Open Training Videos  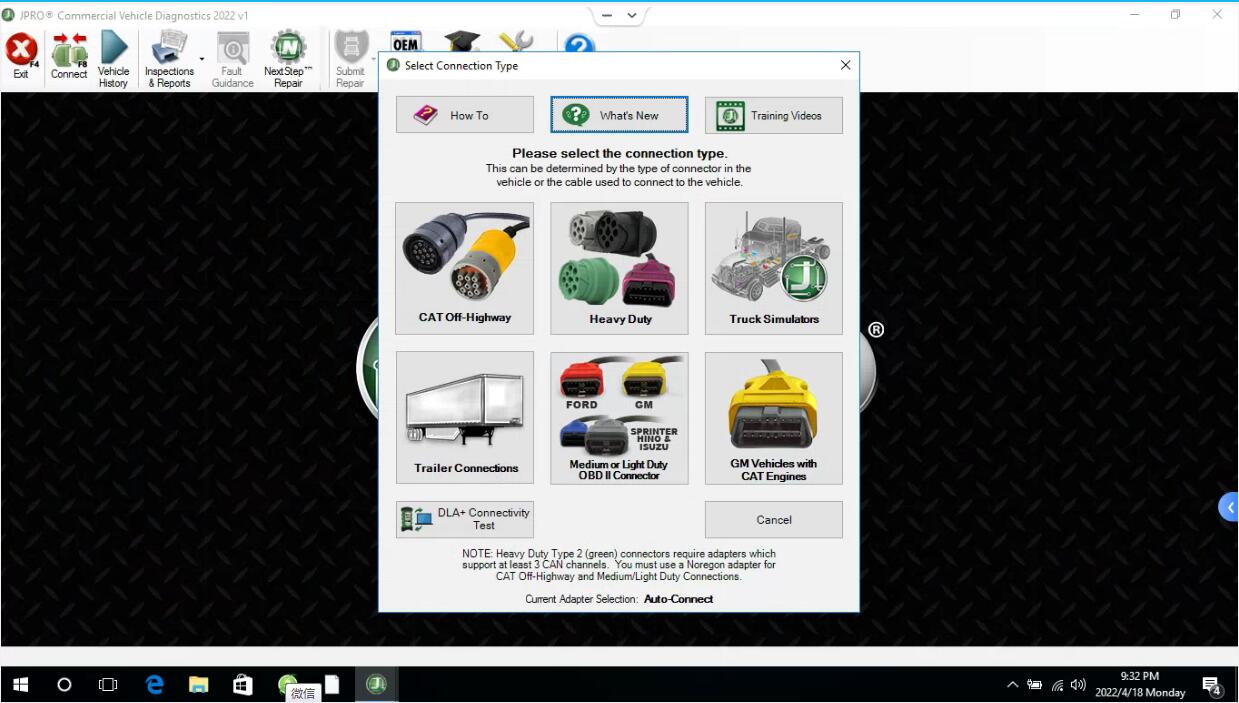[774, 115]
